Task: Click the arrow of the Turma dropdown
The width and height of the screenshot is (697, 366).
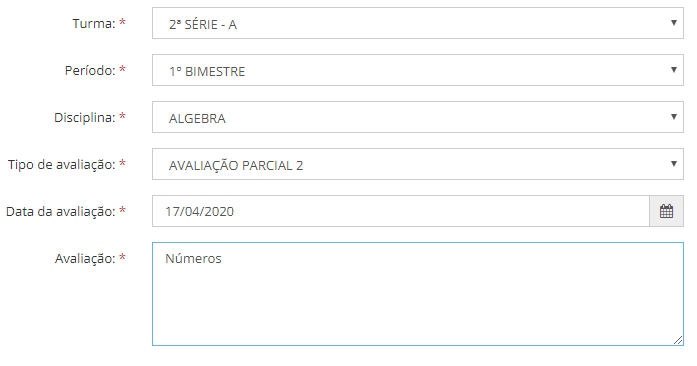Action: [x=674, y=23]
